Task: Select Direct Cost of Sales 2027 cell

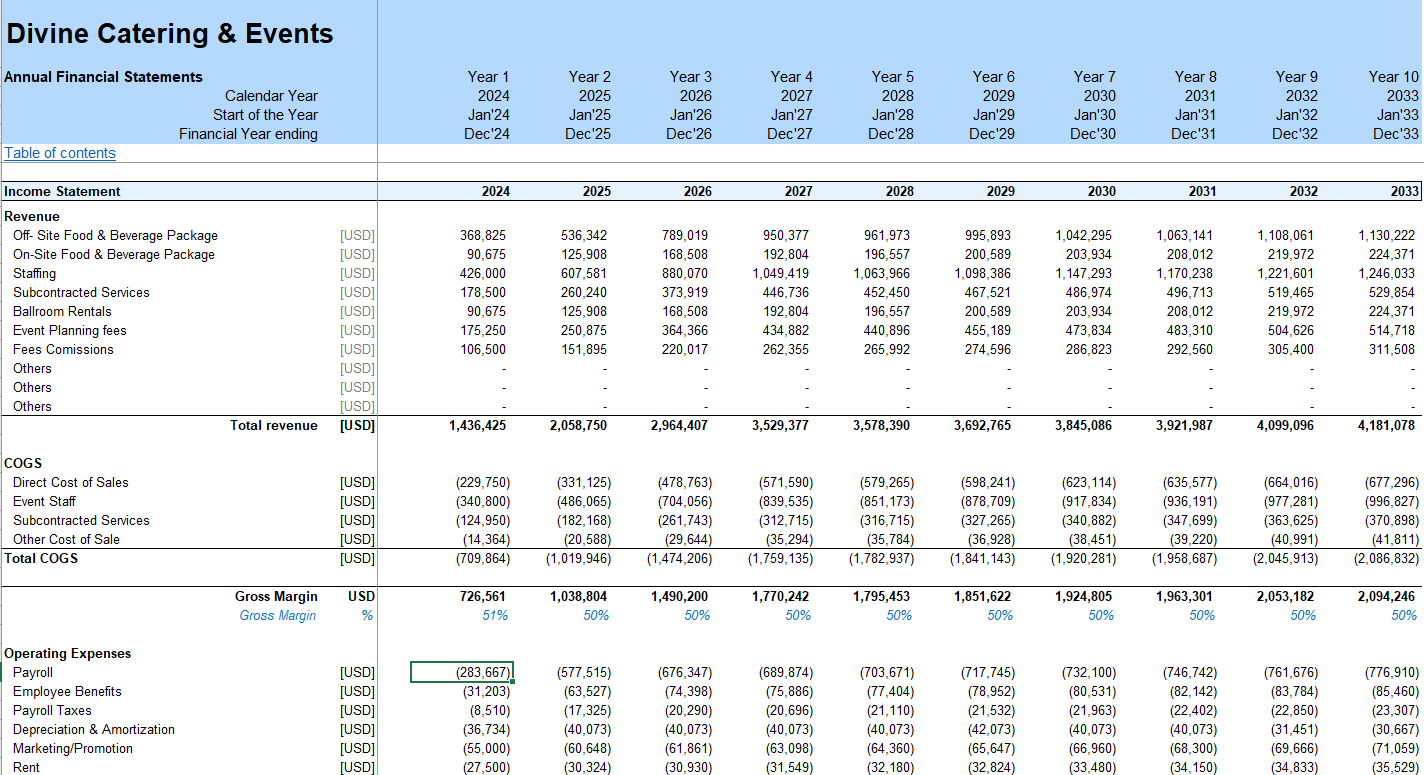Action: click(785, 483)
